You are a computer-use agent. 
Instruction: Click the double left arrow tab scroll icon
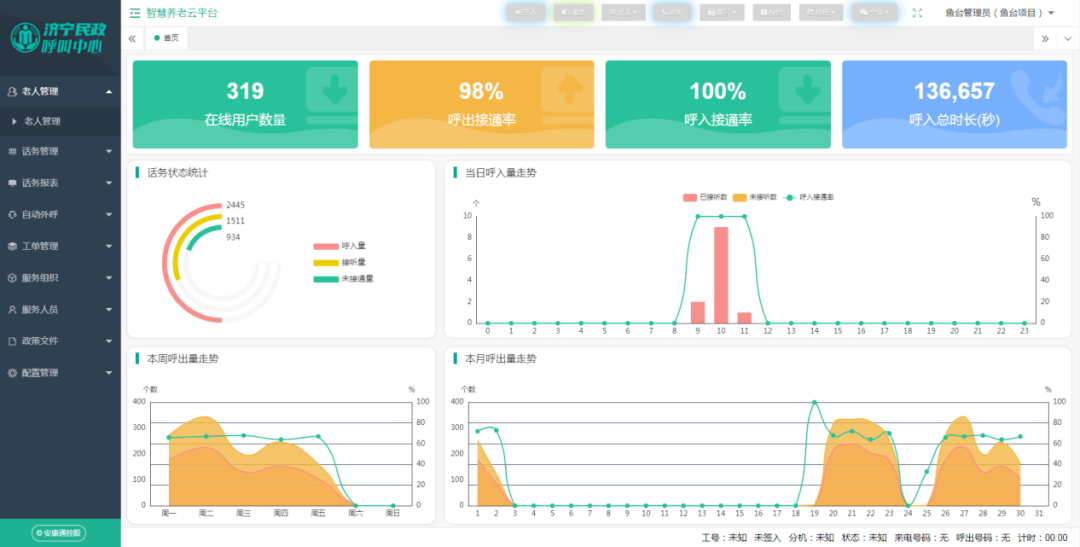click(x=132, y=39)
